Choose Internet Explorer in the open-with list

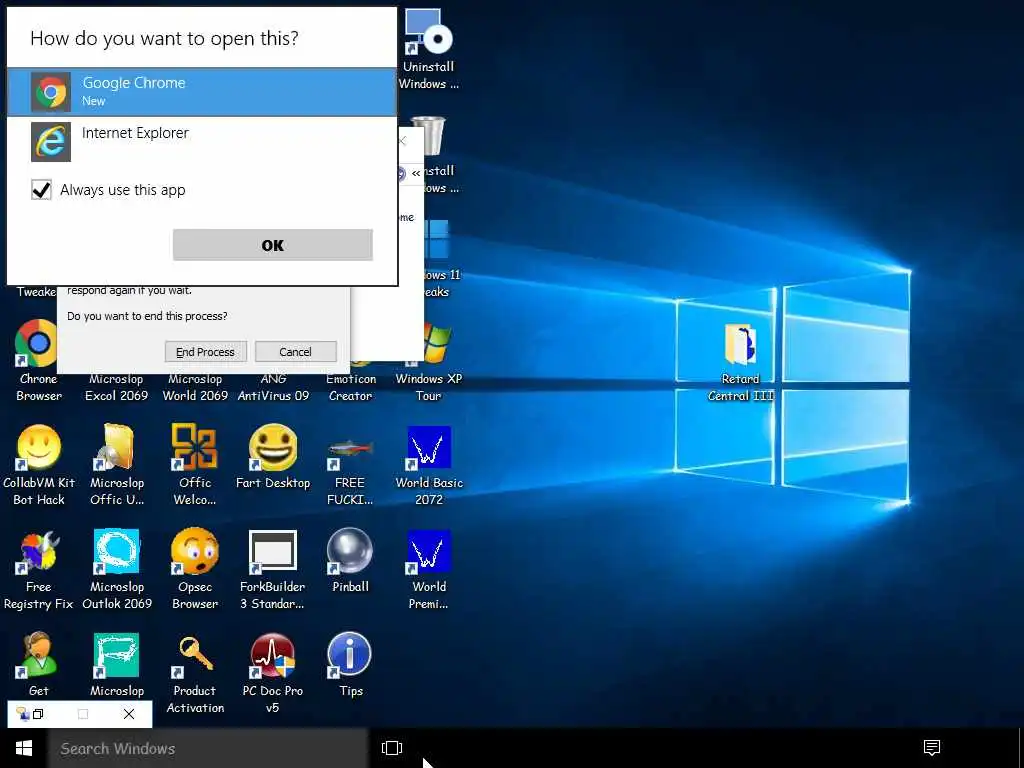click(202, 142)
